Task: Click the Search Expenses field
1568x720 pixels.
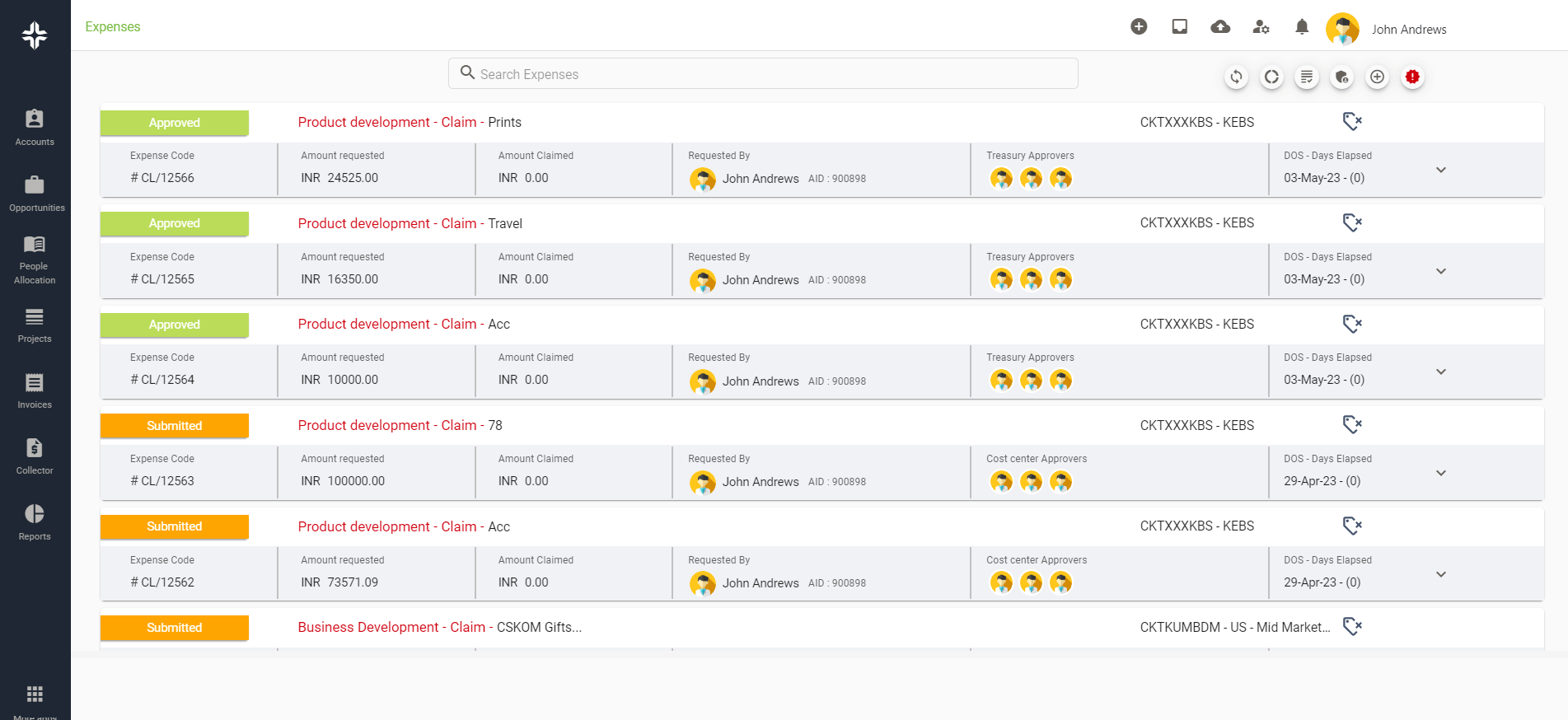Action: point(763,74)
